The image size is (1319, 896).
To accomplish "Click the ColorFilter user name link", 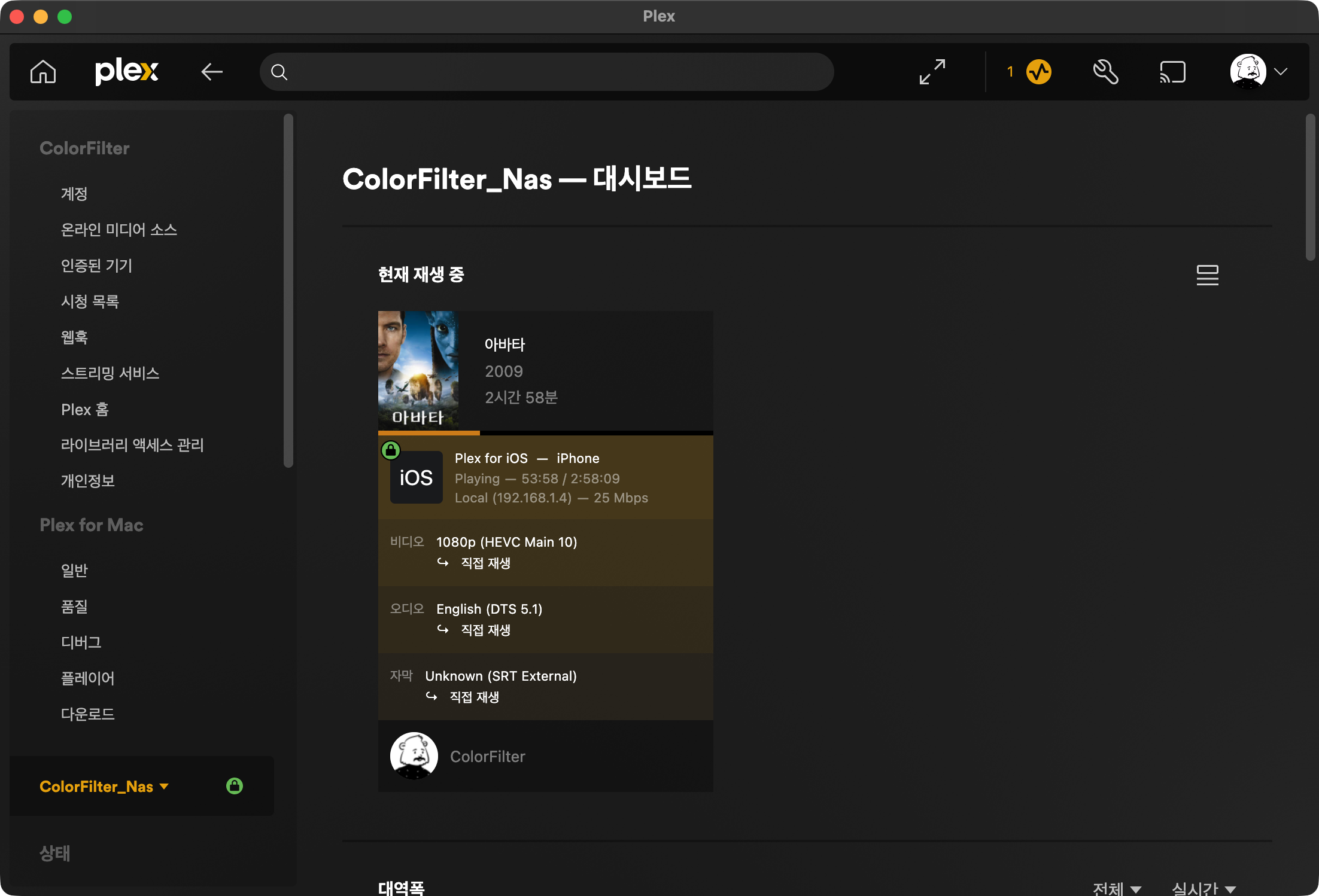I will 487,757.
